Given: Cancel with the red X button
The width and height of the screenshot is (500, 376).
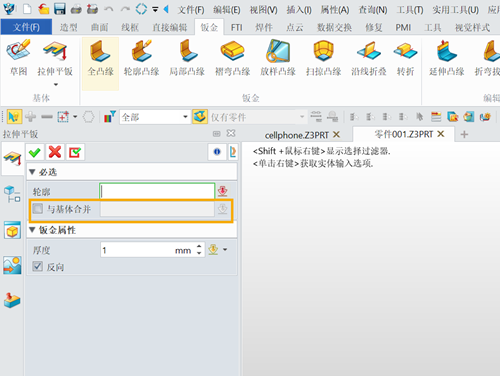Looking at the screenshot, I should tap(55, 152).
